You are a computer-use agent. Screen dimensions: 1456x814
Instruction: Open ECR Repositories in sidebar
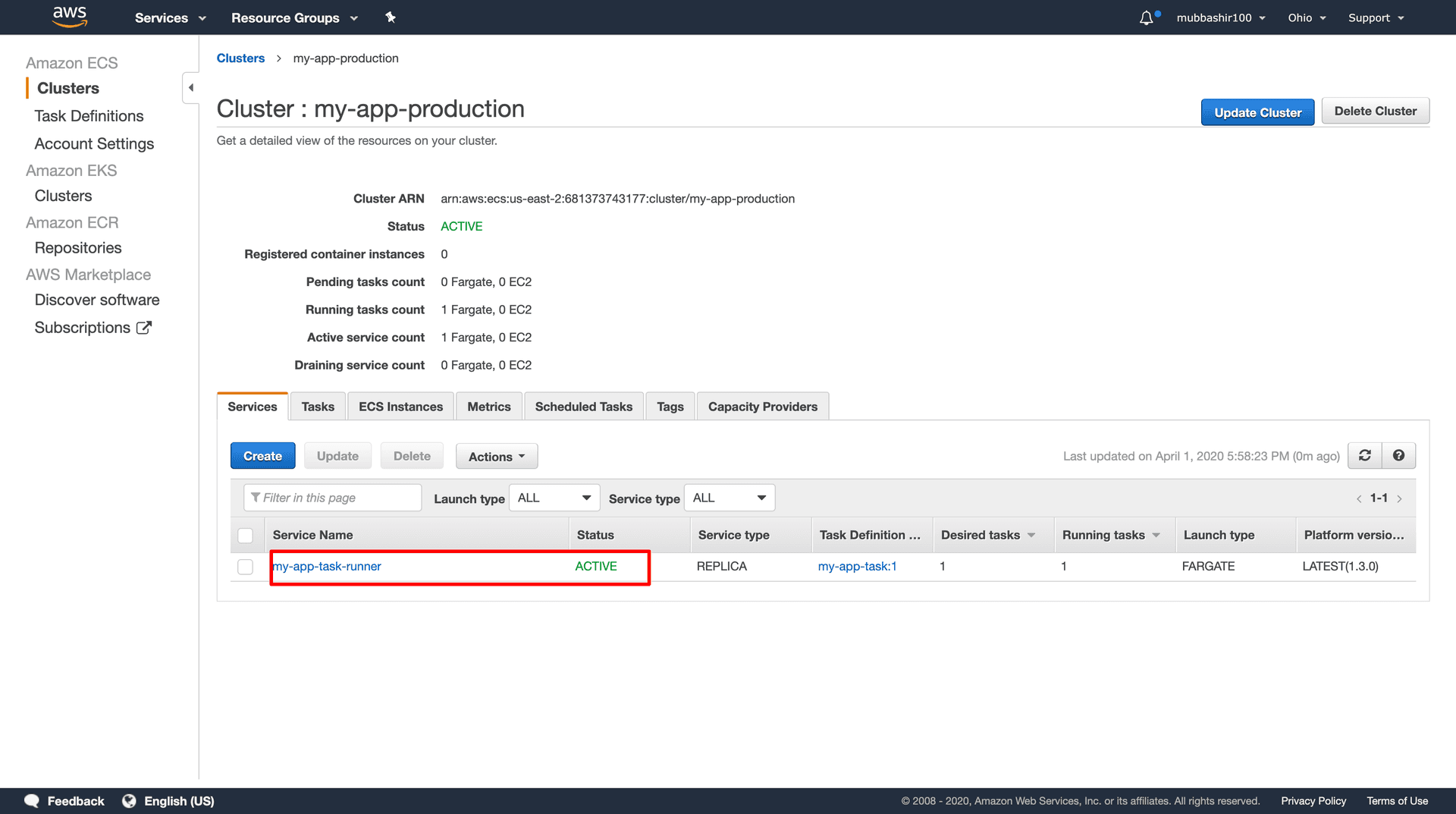(x=78, y=248)
